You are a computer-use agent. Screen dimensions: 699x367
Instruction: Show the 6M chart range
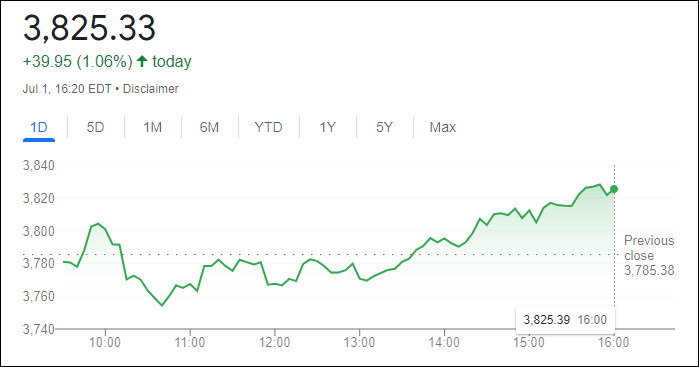[210, 128]
